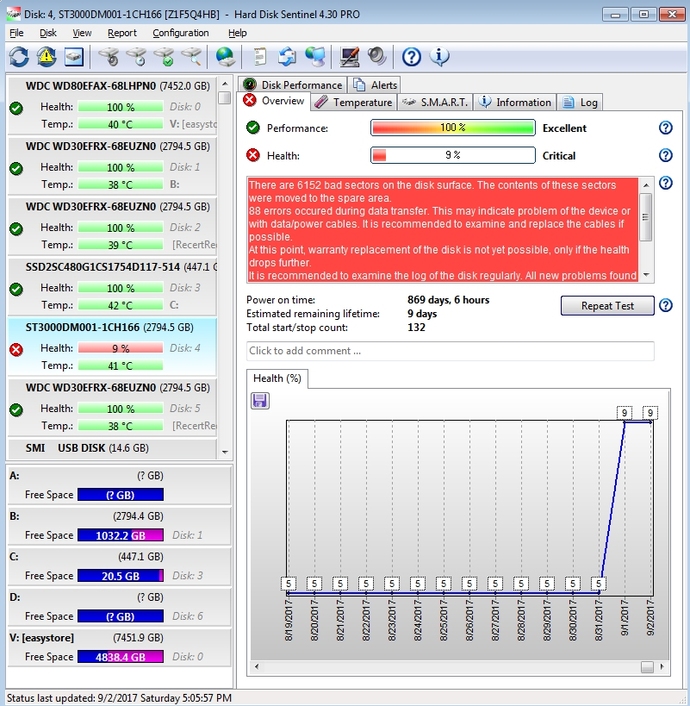
Task: Click the Performance 100 % progress bar
Action: (x=453, y=127)
